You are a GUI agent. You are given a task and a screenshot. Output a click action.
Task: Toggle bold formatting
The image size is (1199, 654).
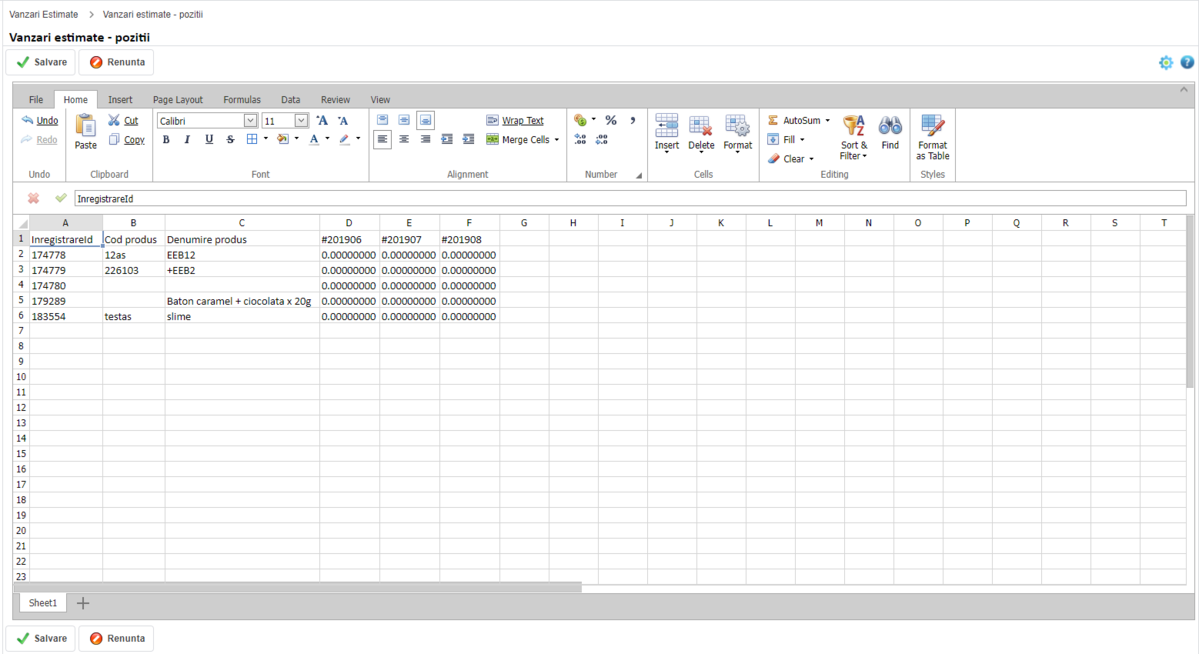pos(166,140)
